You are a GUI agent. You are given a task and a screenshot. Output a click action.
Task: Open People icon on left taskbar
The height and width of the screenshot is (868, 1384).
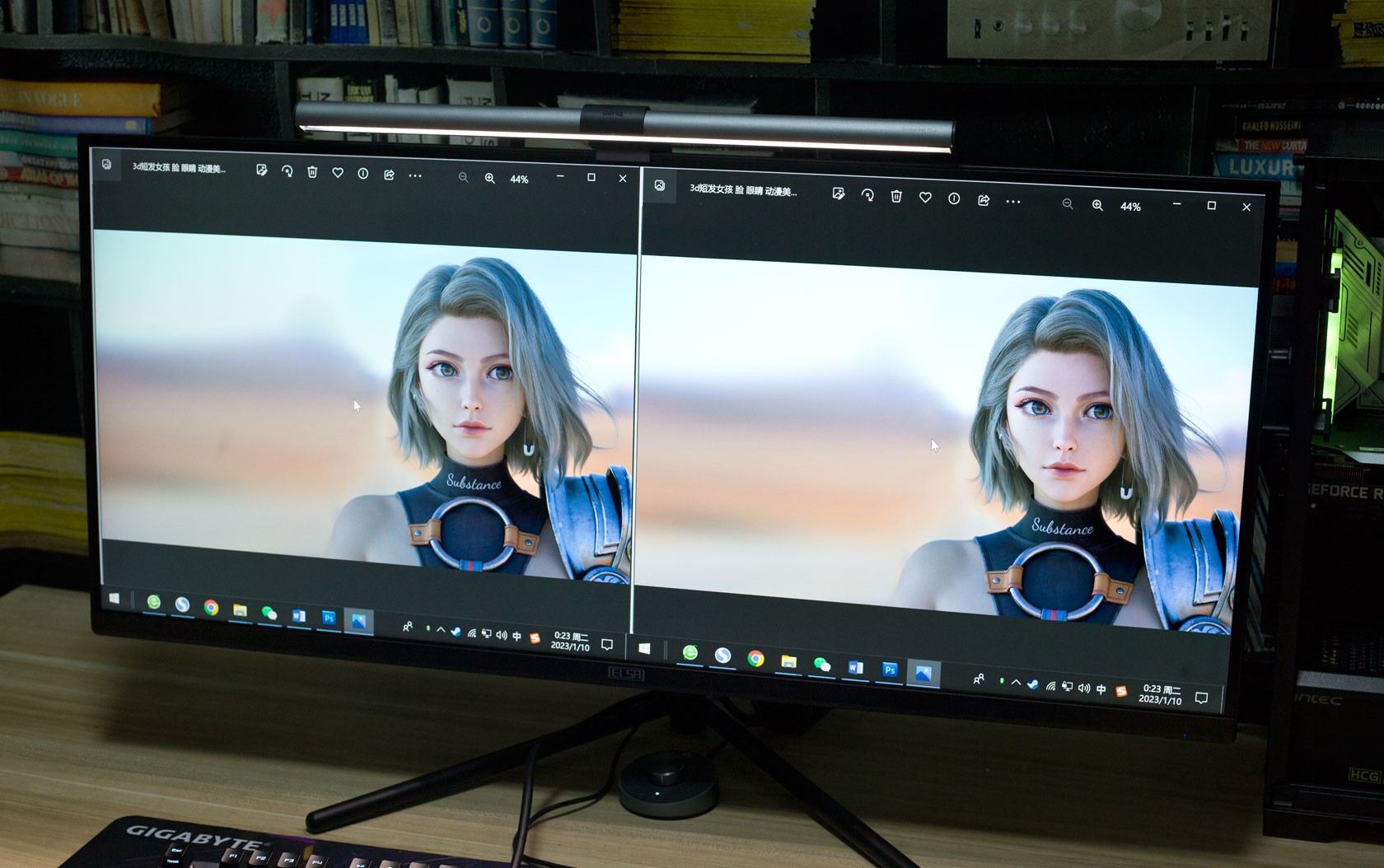[407, 627]
